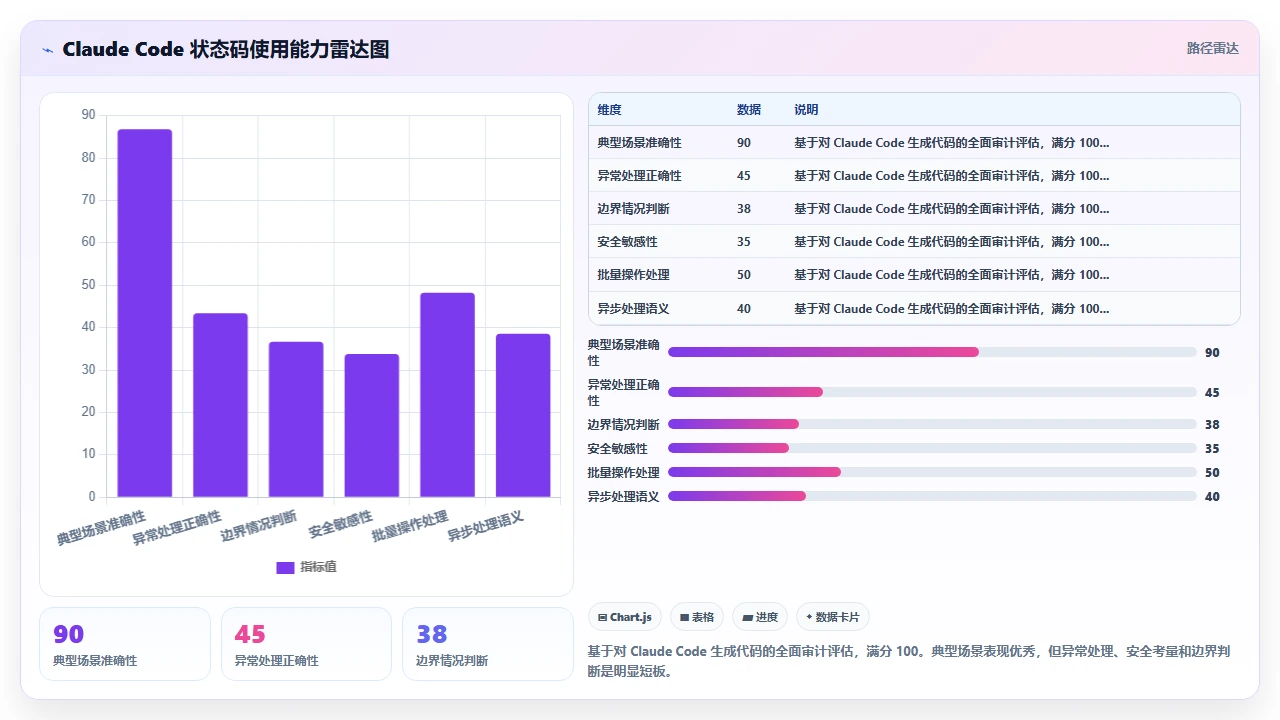Click the lightning icon beside the title
The height and width of the screenshot is (720, 1280).
47,50
